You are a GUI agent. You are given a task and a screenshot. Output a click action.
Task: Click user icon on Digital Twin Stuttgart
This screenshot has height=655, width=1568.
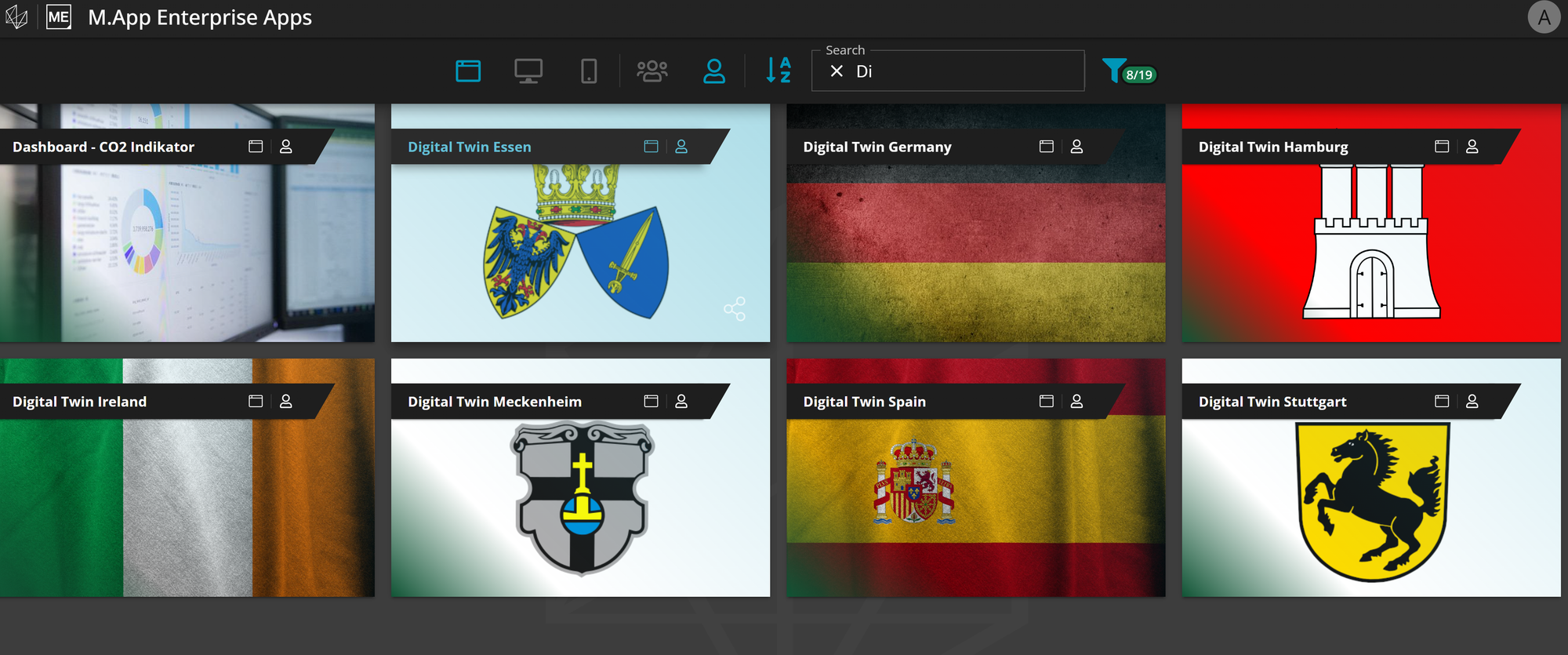1472,402
